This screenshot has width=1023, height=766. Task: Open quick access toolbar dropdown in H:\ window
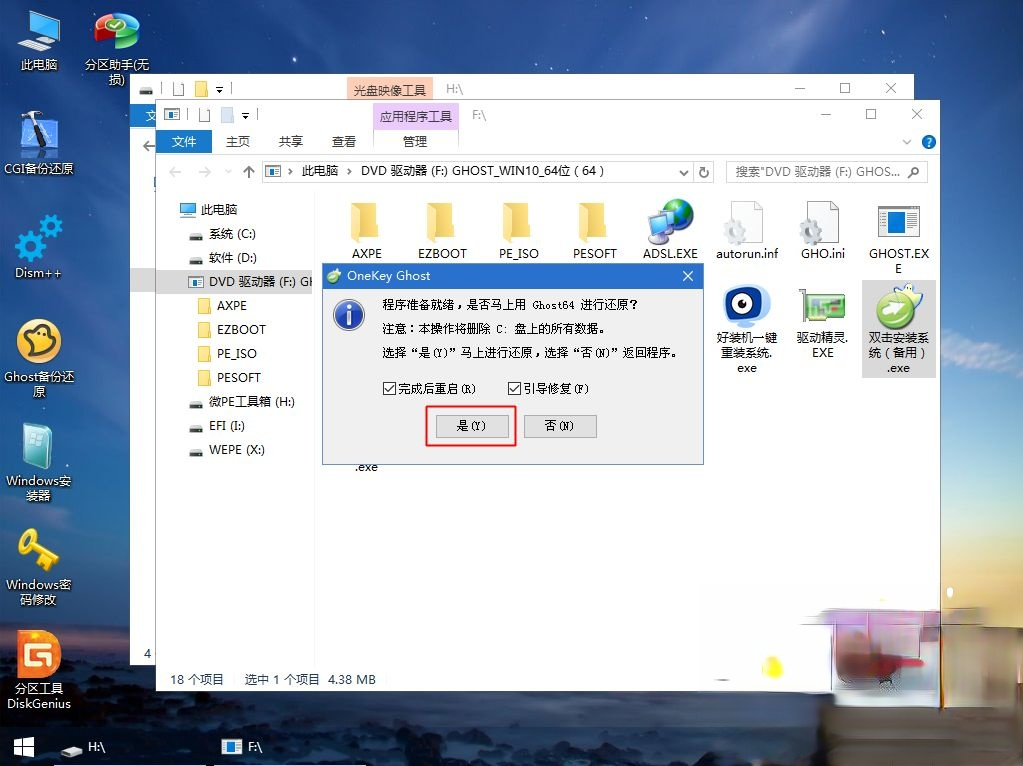click(x=219, y=89)
